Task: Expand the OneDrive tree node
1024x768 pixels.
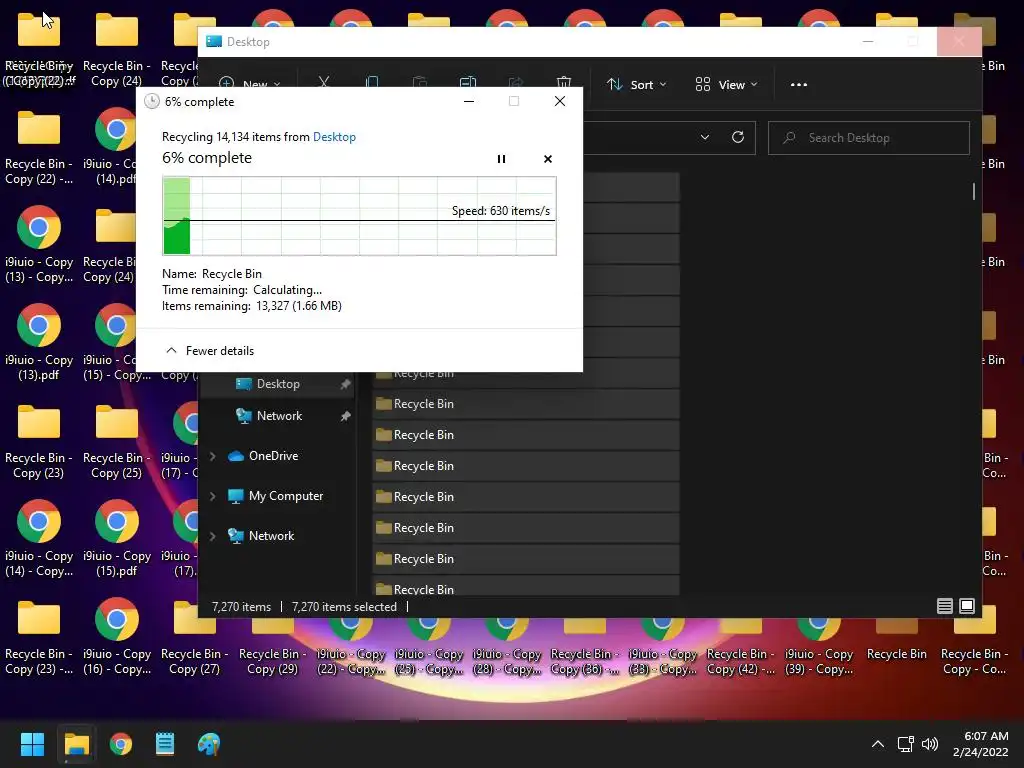Action: 213,456
